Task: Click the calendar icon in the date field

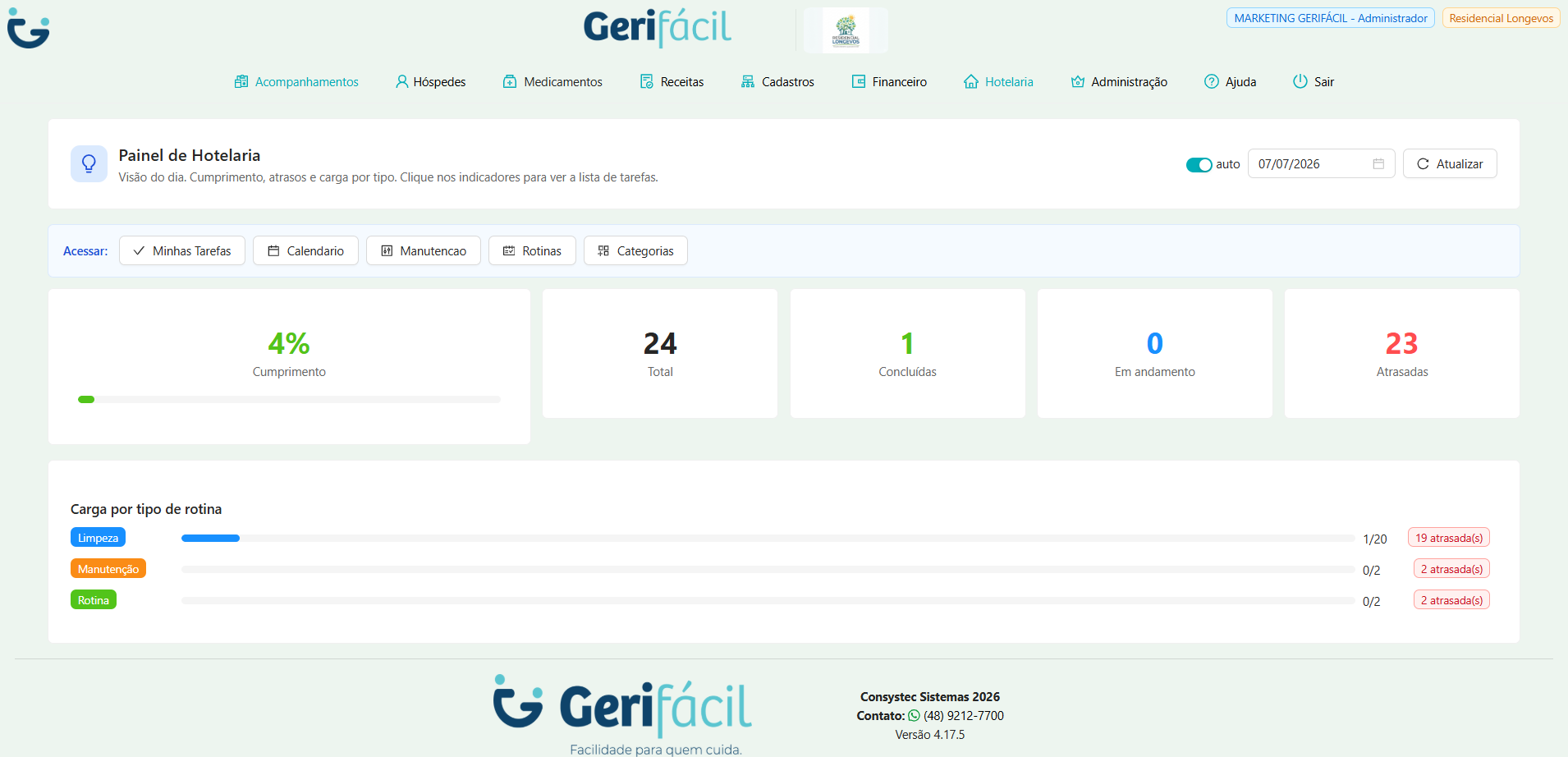Action: [1378, 164]
